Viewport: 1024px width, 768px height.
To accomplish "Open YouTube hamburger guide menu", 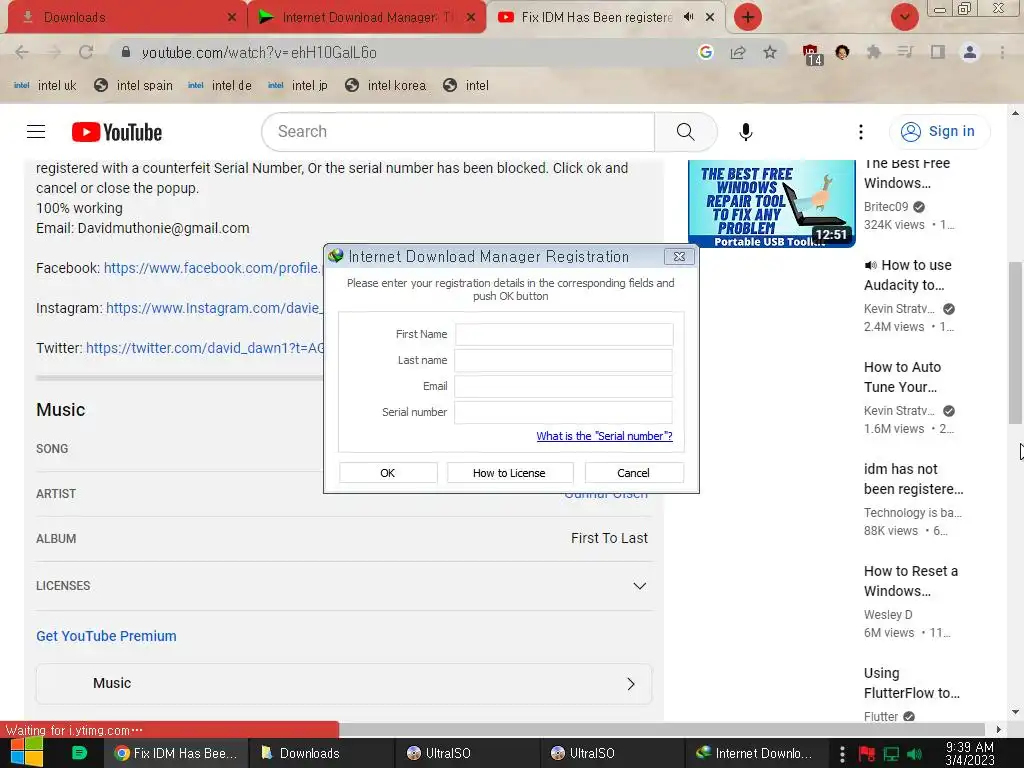I will click(x=36, y=132).
